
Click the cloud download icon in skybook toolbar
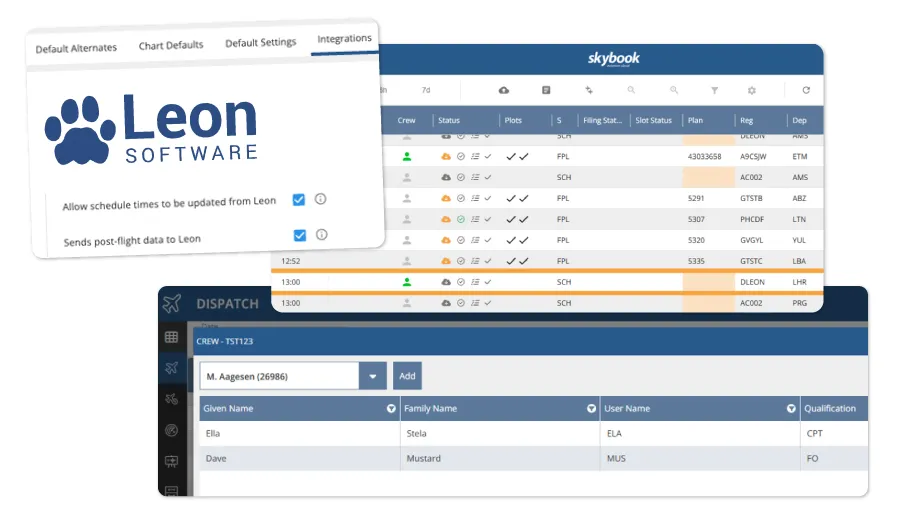pos(503,90)
